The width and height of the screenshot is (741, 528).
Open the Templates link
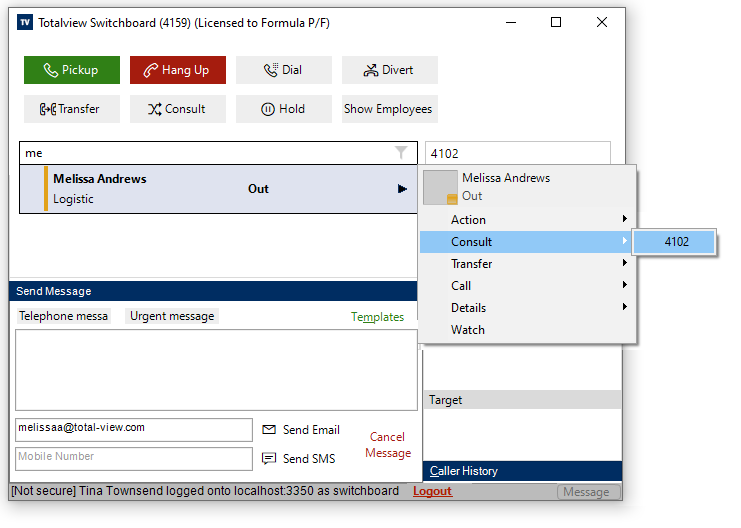[377, 317]
